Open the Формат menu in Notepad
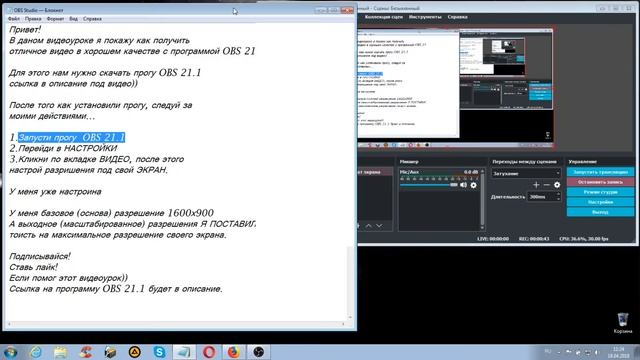The height and width of the screenshot is (360, 640). [x=55, y=19]
